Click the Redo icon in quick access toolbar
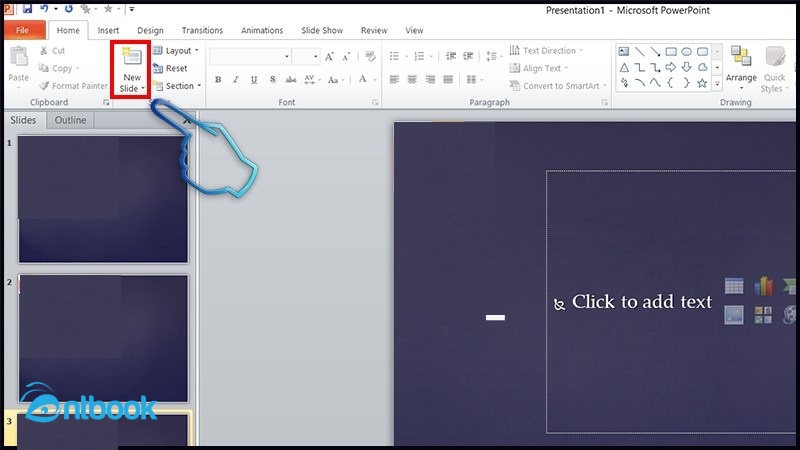800x450 pixels. 69,9
